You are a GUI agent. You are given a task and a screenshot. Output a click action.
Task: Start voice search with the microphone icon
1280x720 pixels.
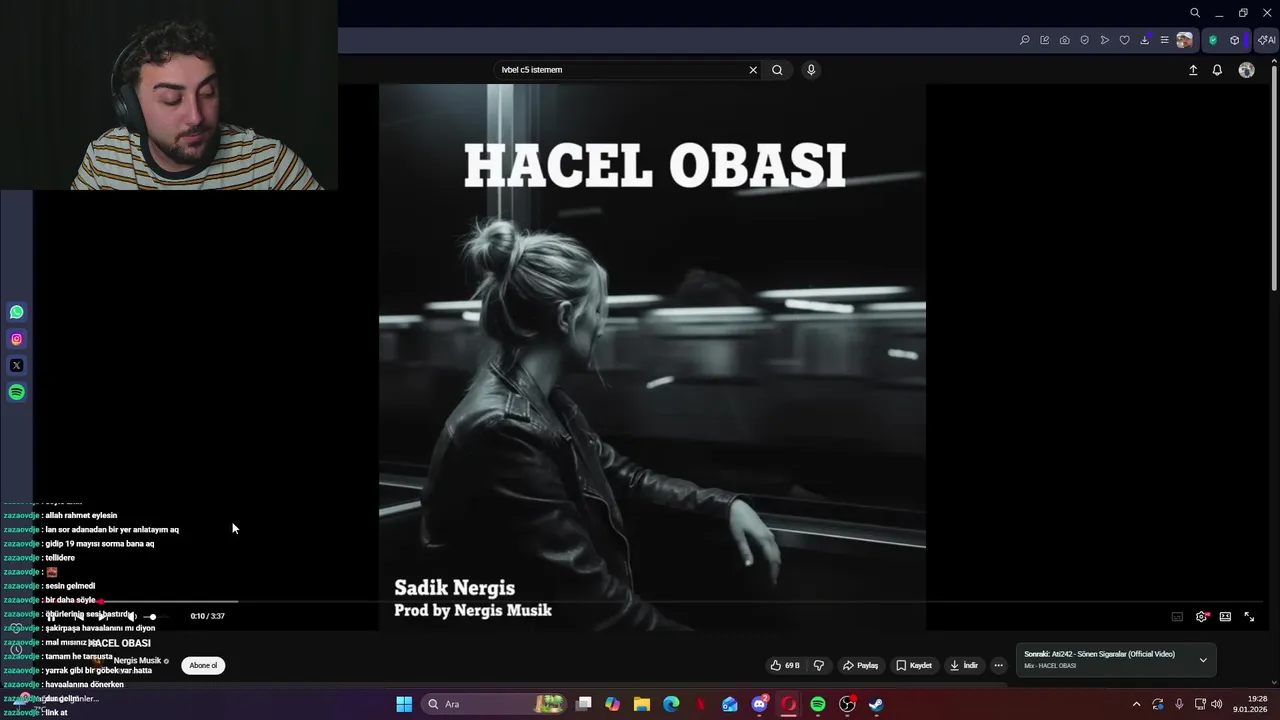(x=811, y=70)
